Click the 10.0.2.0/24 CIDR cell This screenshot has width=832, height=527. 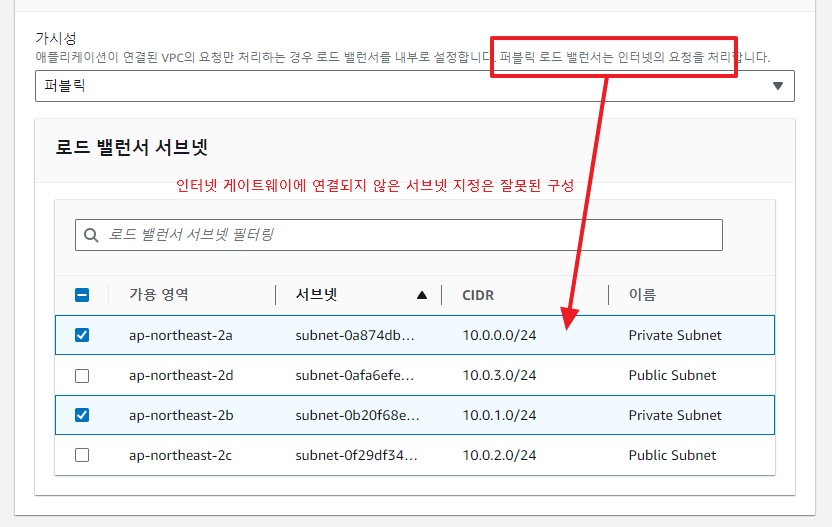pos(499,455)
